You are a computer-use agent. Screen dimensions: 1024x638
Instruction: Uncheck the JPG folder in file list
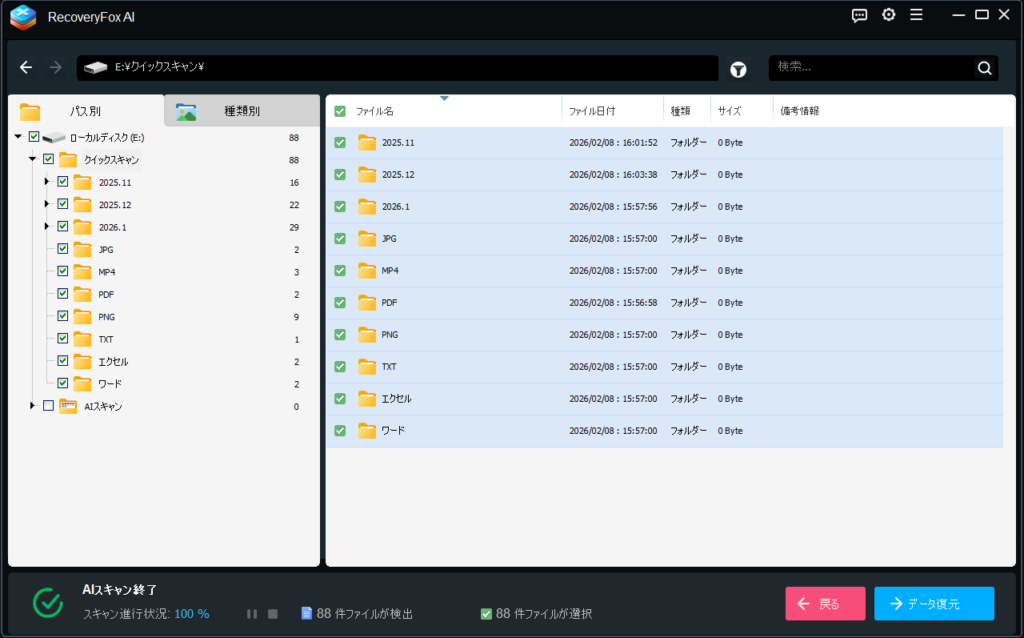point(340,239)
